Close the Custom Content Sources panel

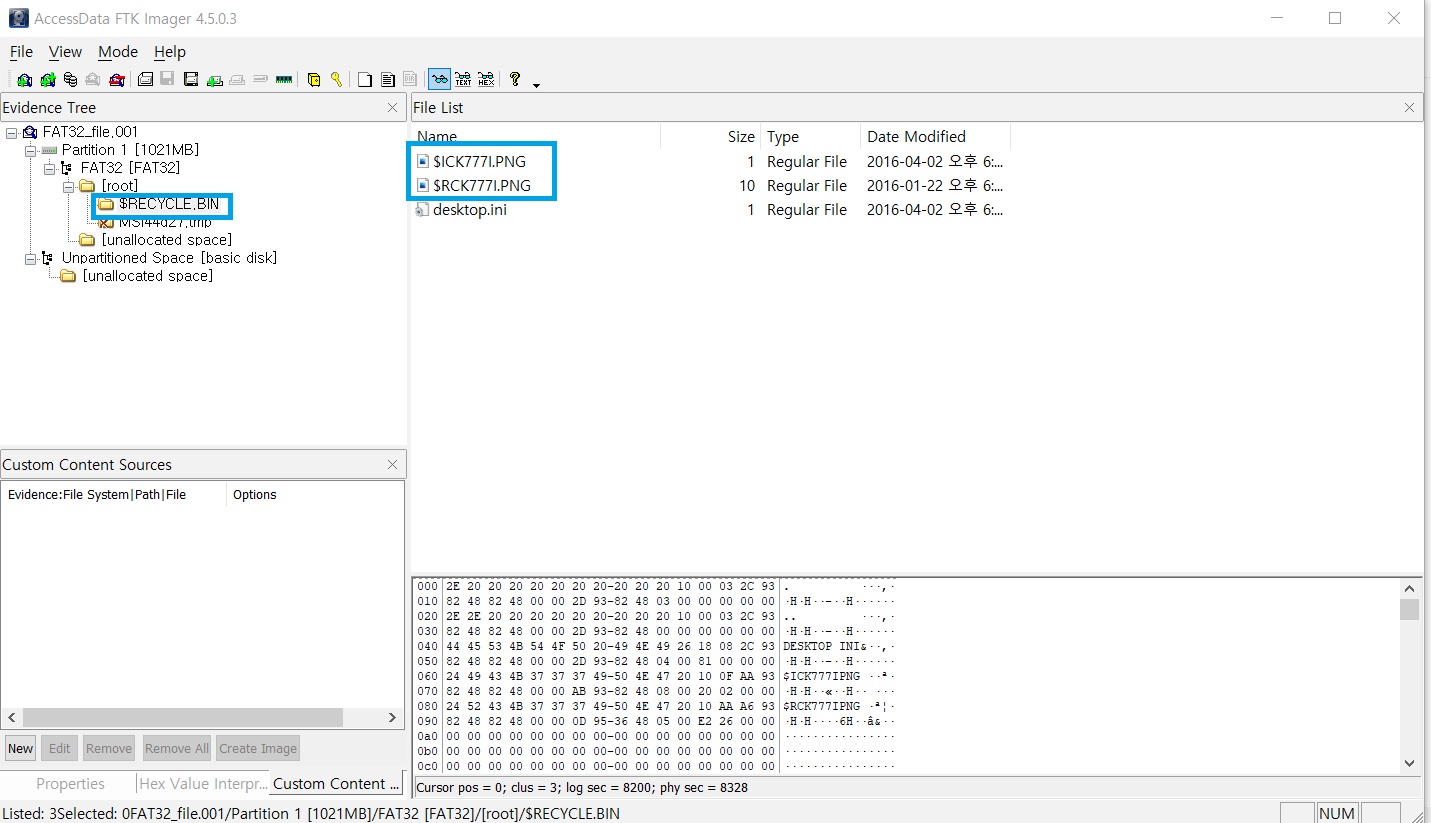tap(392, 464)
